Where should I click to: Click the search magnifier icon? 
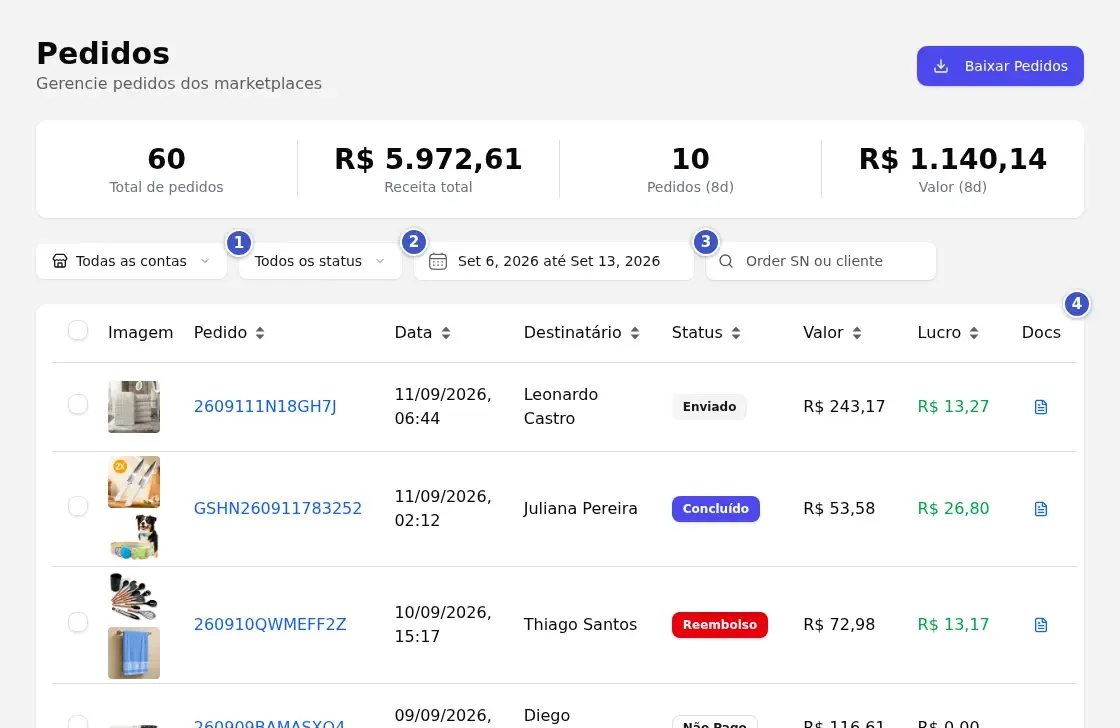(x=726, y=261)
